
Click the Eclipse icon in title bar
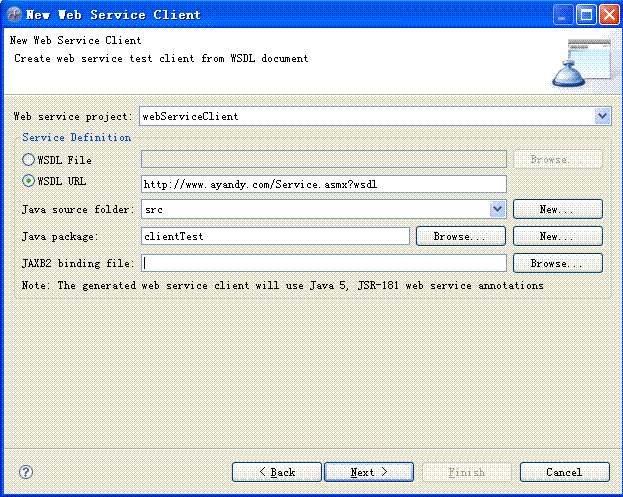click(x=14, y=15)
